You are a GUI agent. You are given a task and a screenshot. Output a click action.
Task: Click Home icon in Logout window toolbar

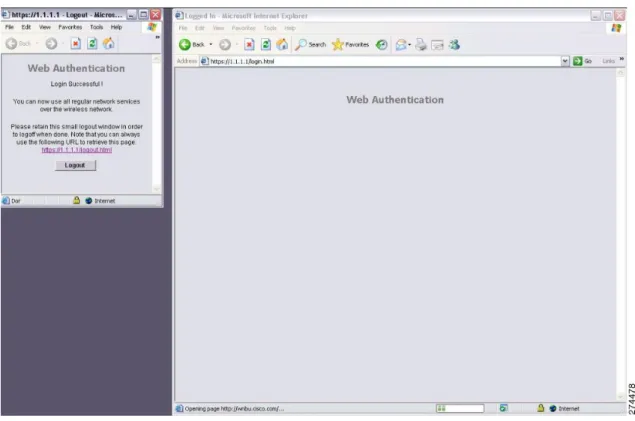click(109, 43)
